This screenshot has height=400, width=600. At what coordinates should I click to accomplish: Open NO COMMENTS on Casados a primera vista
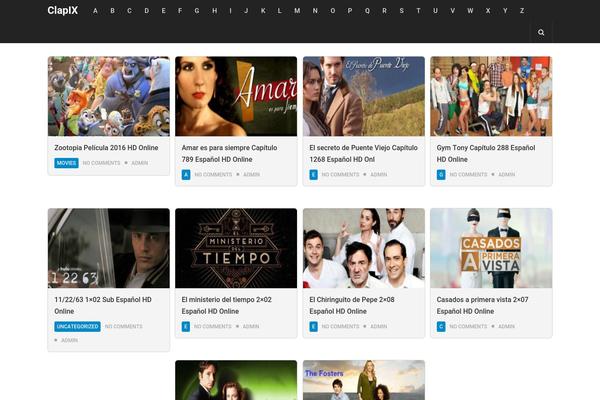[x=468, y=327]
